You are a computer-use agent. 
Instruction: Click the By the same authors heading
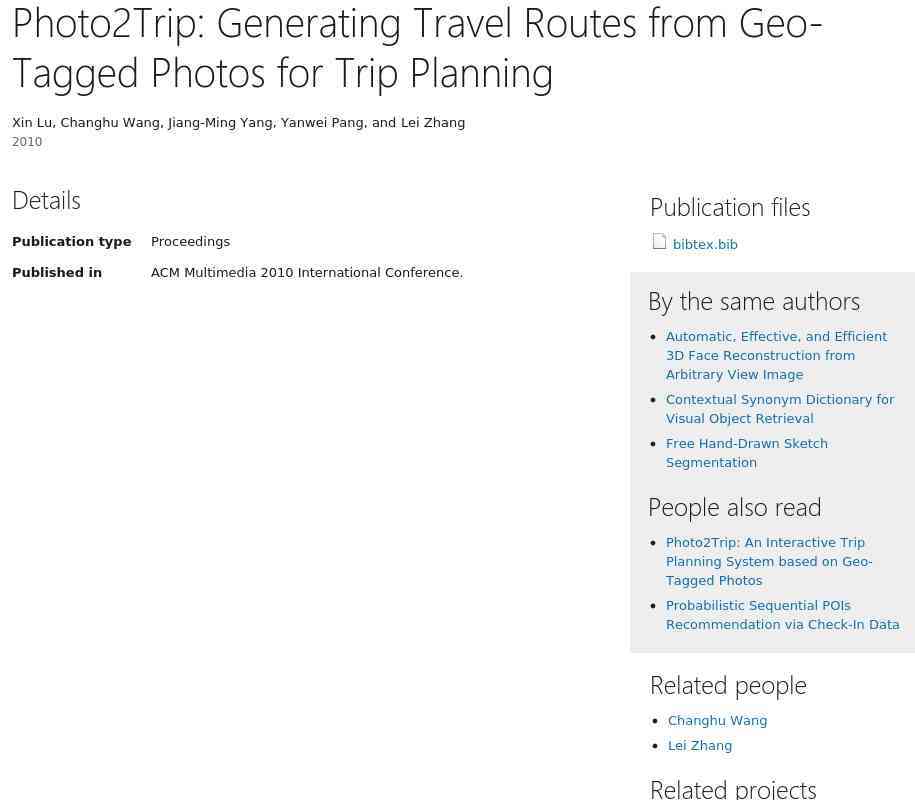tap(753, 301)
